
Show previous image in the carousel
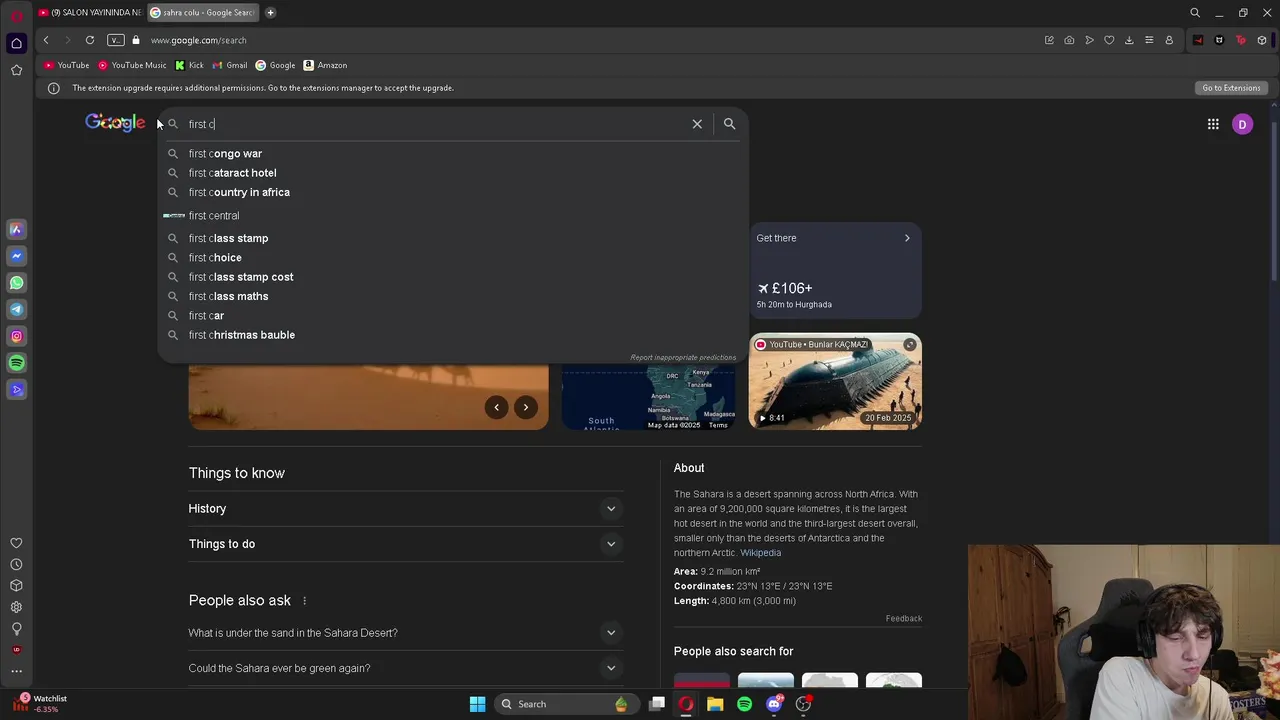pos(496,407)
